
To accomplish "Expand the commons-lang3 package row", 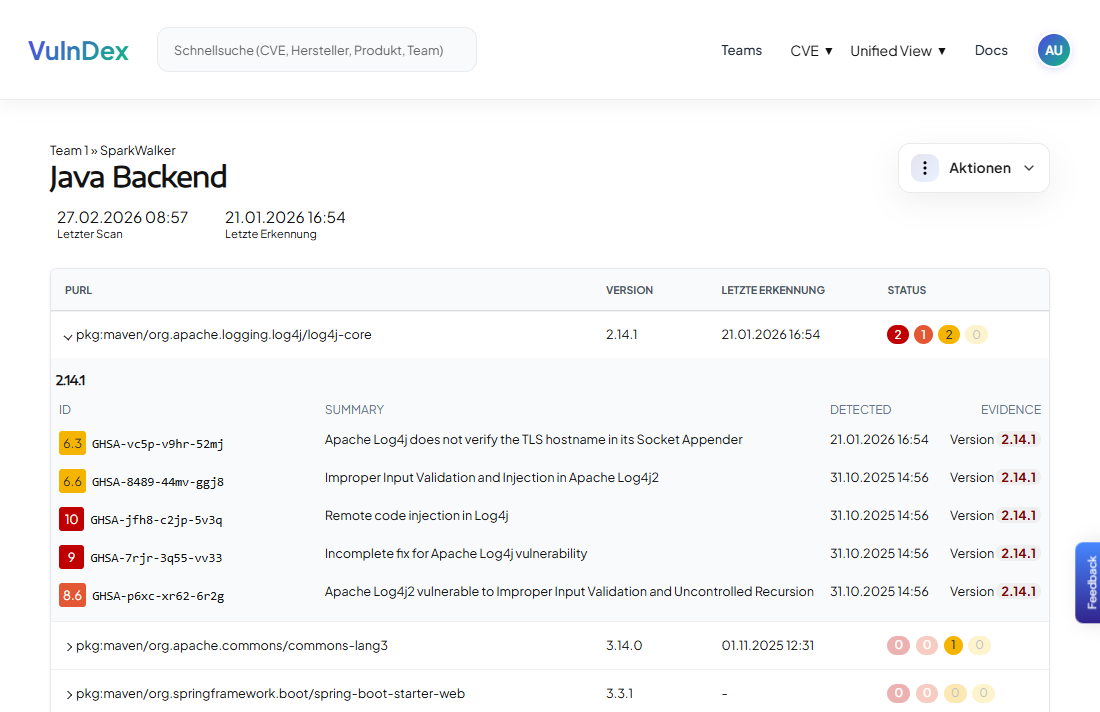I will [69, 646].
